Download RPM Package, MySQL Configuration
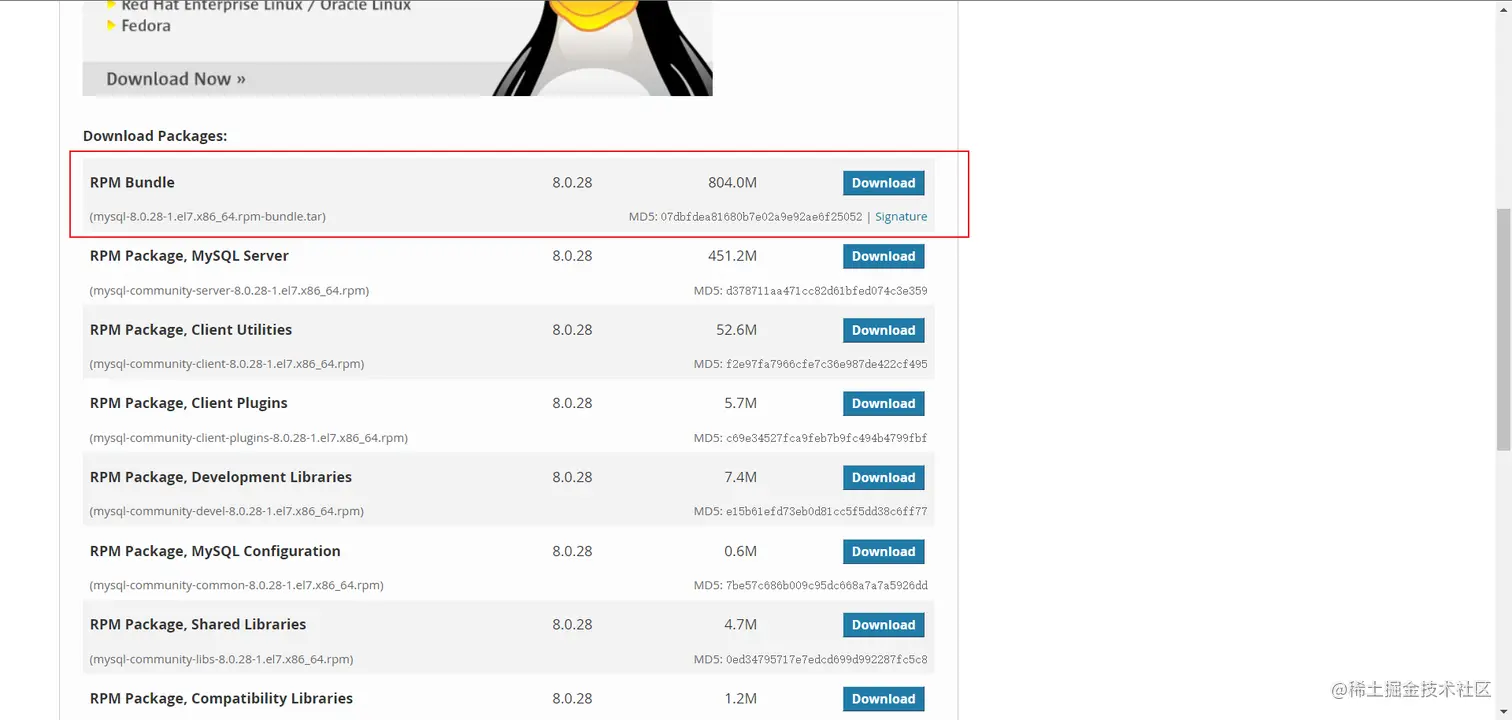Screen dimensions: 1512x720 pyautogui.click(x=883, y=551)
